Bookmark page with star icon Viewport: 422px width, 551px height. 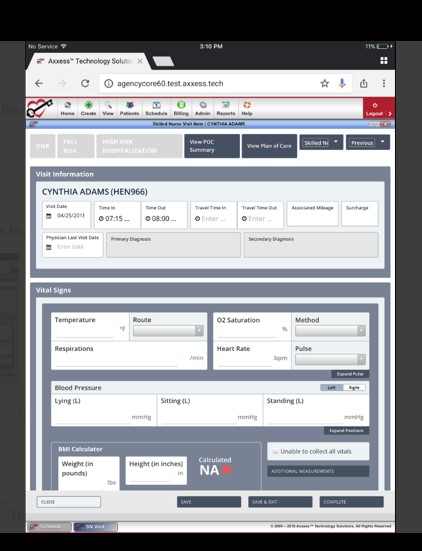tap(325, 83)
